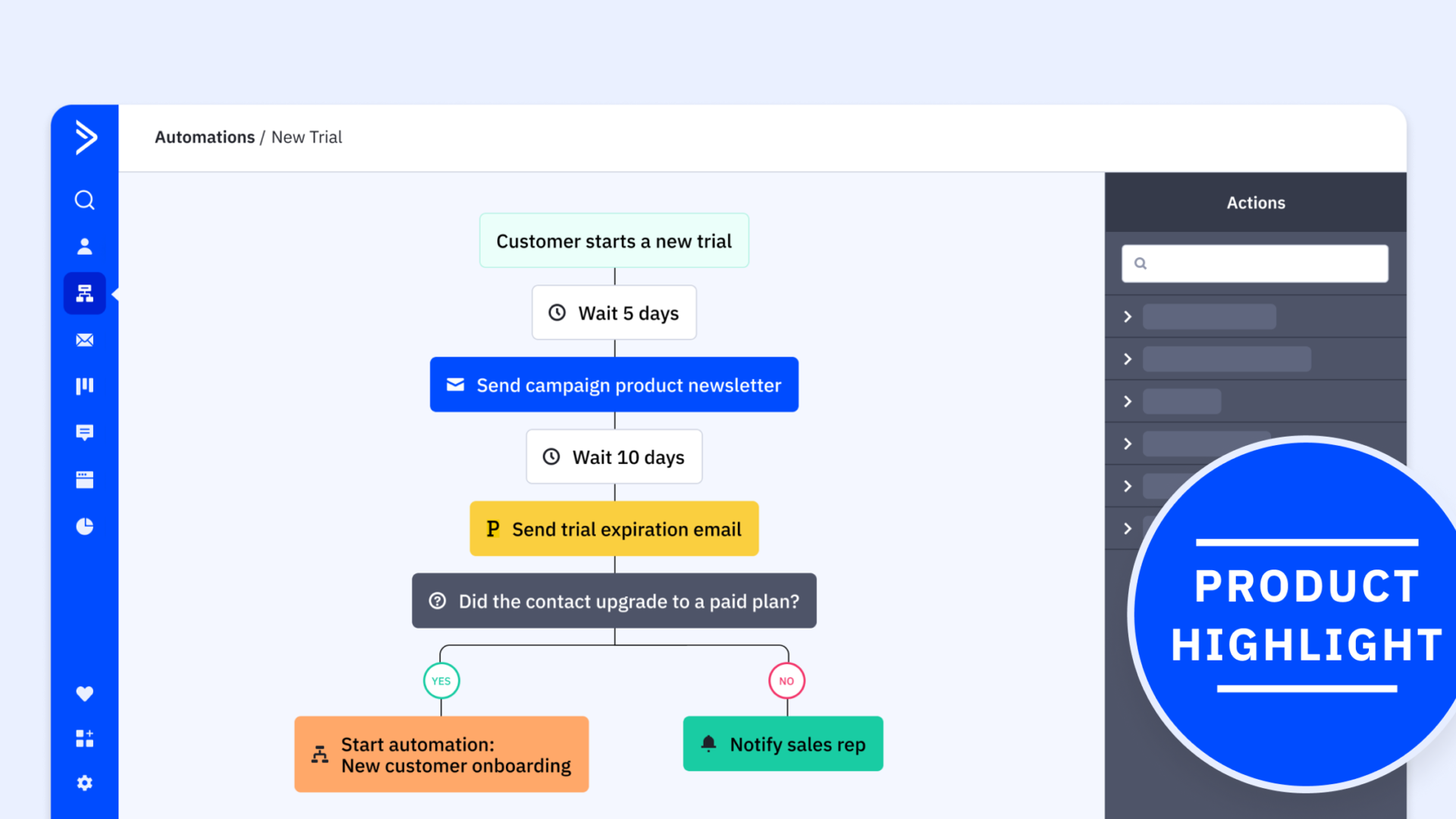The height and width of the screenshot is (819, 1456).
Task: Open Campaigns via the envelope sidebar icon
Action: coord(84,340)
